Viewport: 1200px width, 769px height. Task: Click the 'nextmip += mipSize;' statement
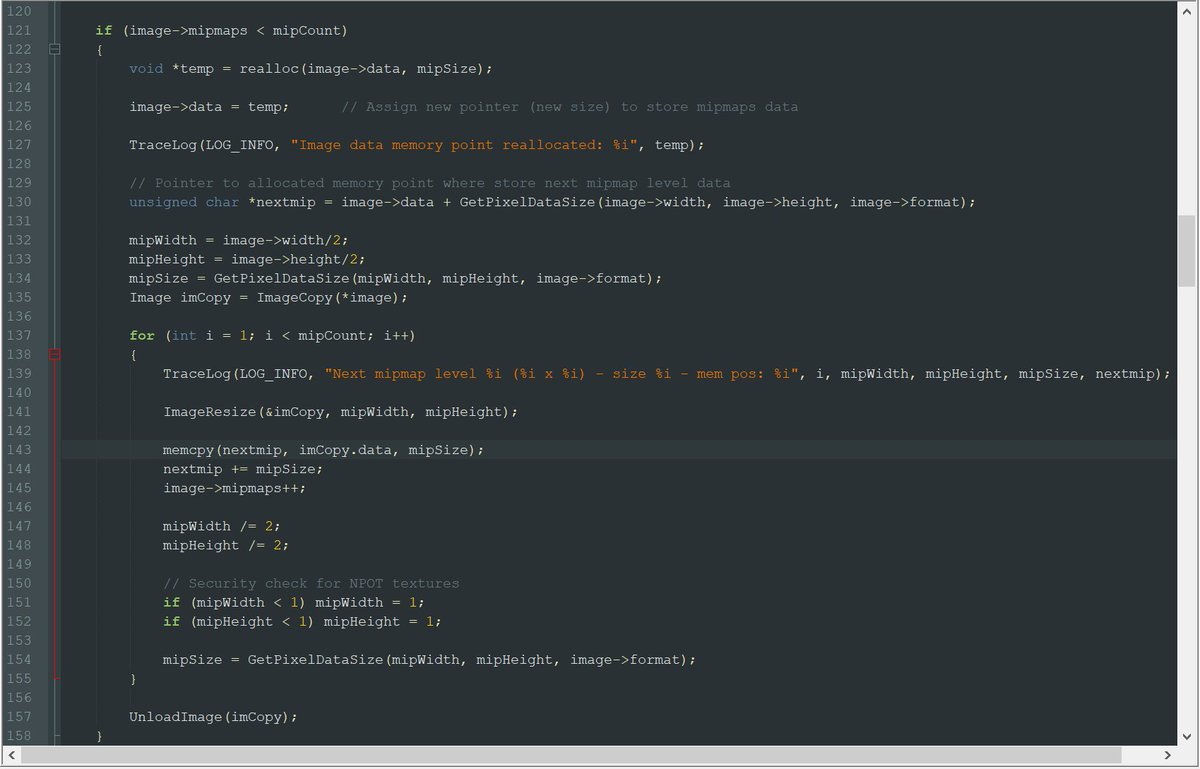[243, 469]
